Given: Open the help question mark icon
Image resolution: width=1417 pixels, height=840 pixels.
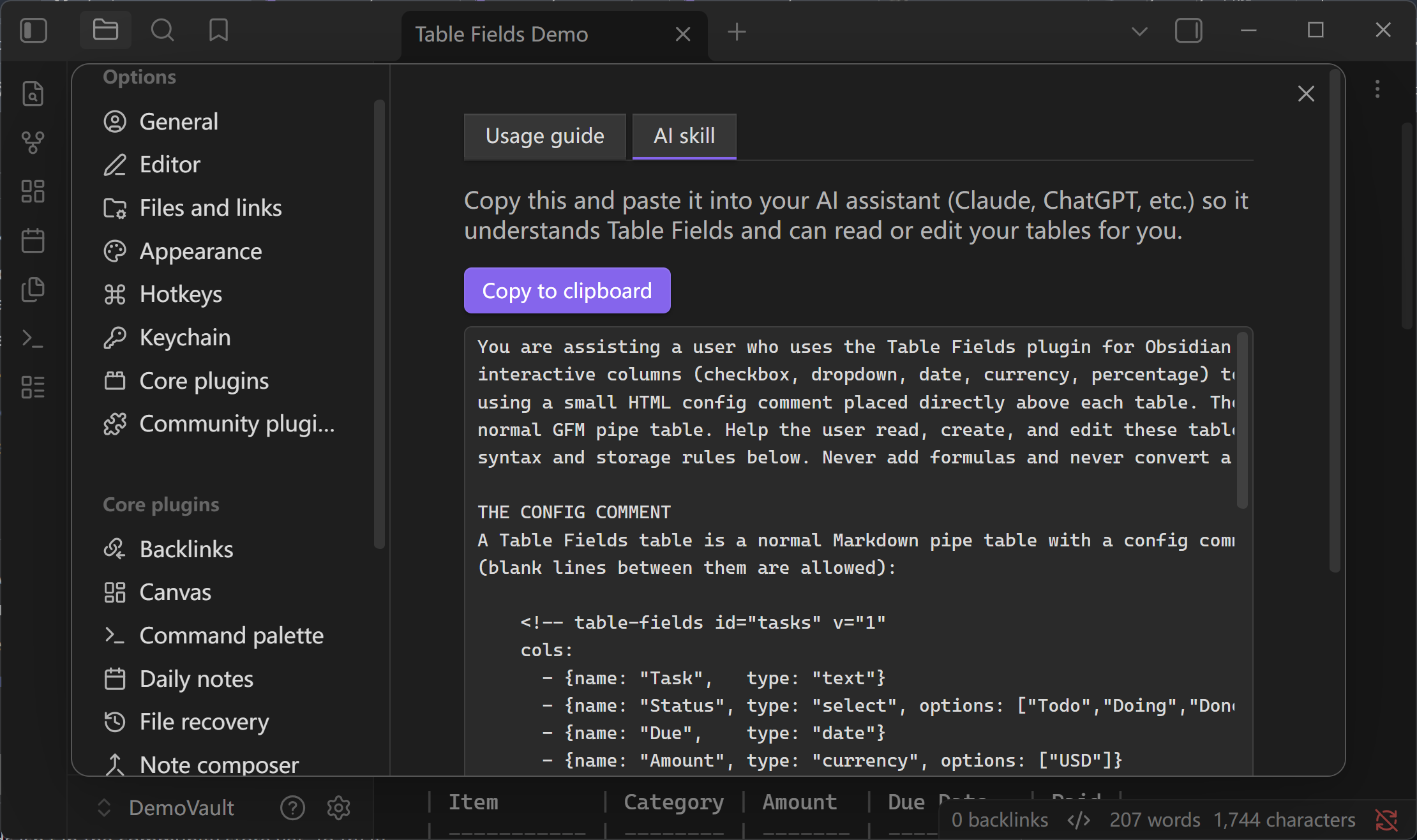Looking at the screenshot, I should tap(292, 807).
